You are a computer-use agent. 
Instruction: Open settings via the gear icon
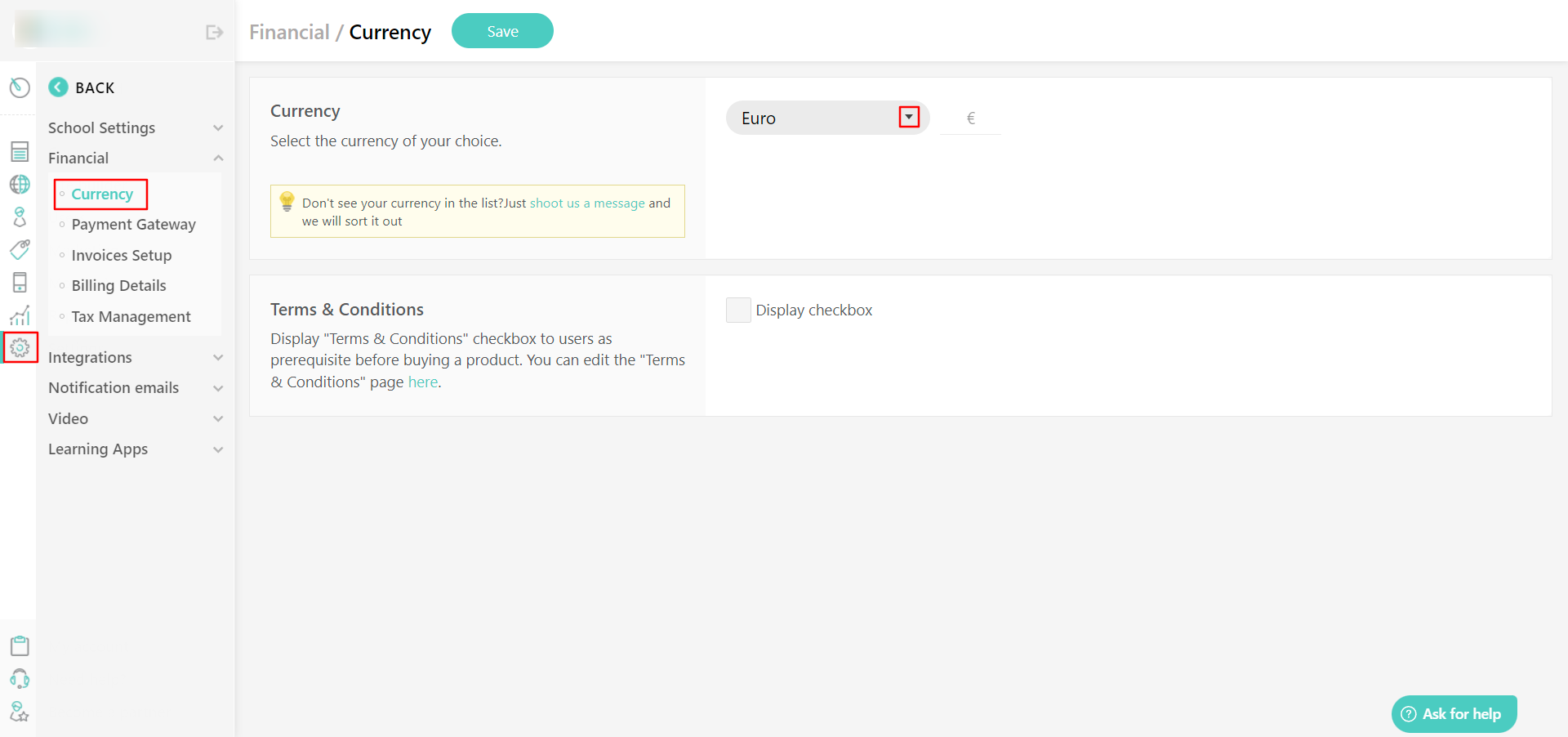(20, 347)
